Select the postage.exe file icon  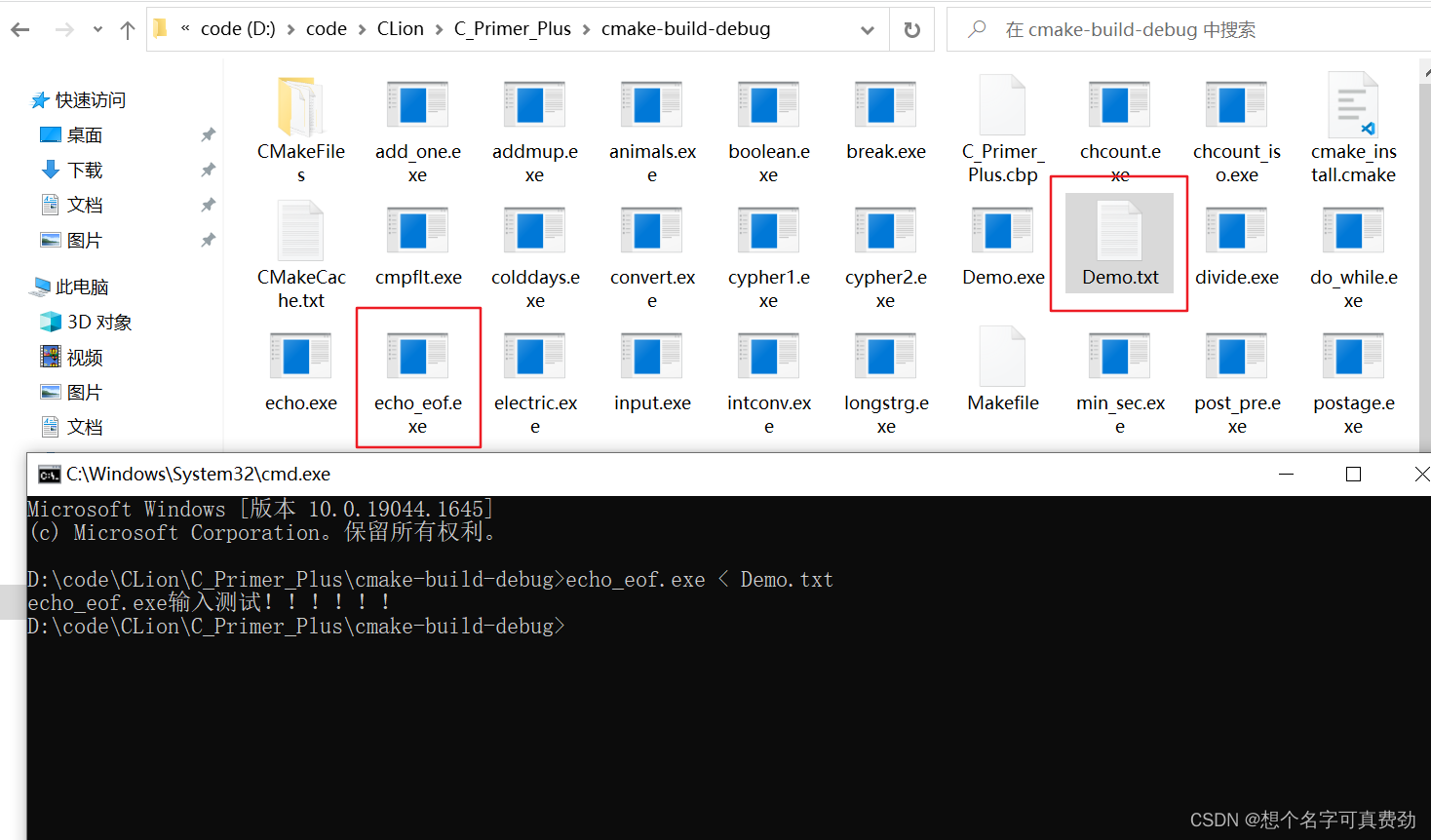[1353, 357]
